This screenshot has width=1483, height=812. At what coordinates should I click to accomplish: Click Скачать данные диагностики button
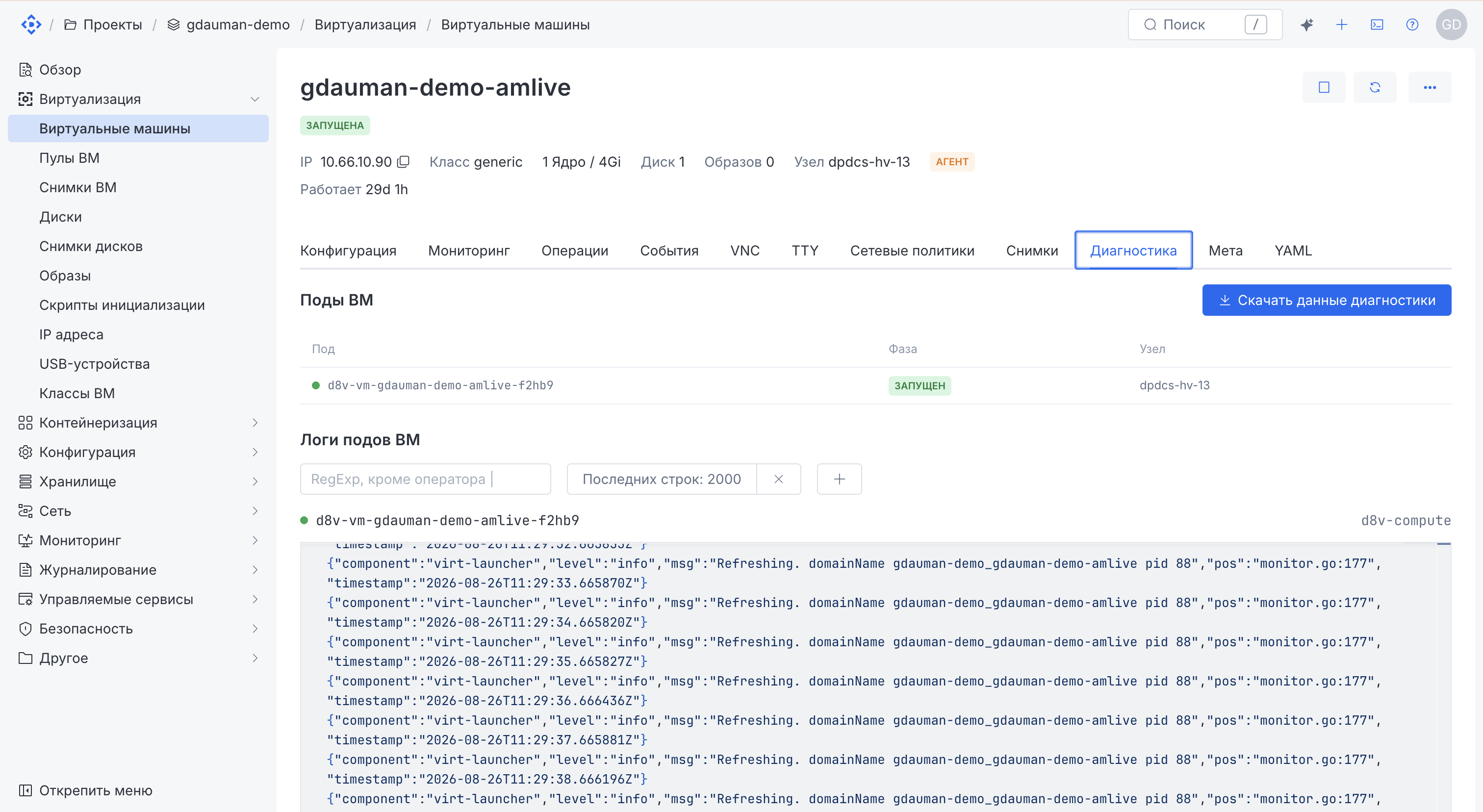pyautogui.click(x=1327, y=300)
